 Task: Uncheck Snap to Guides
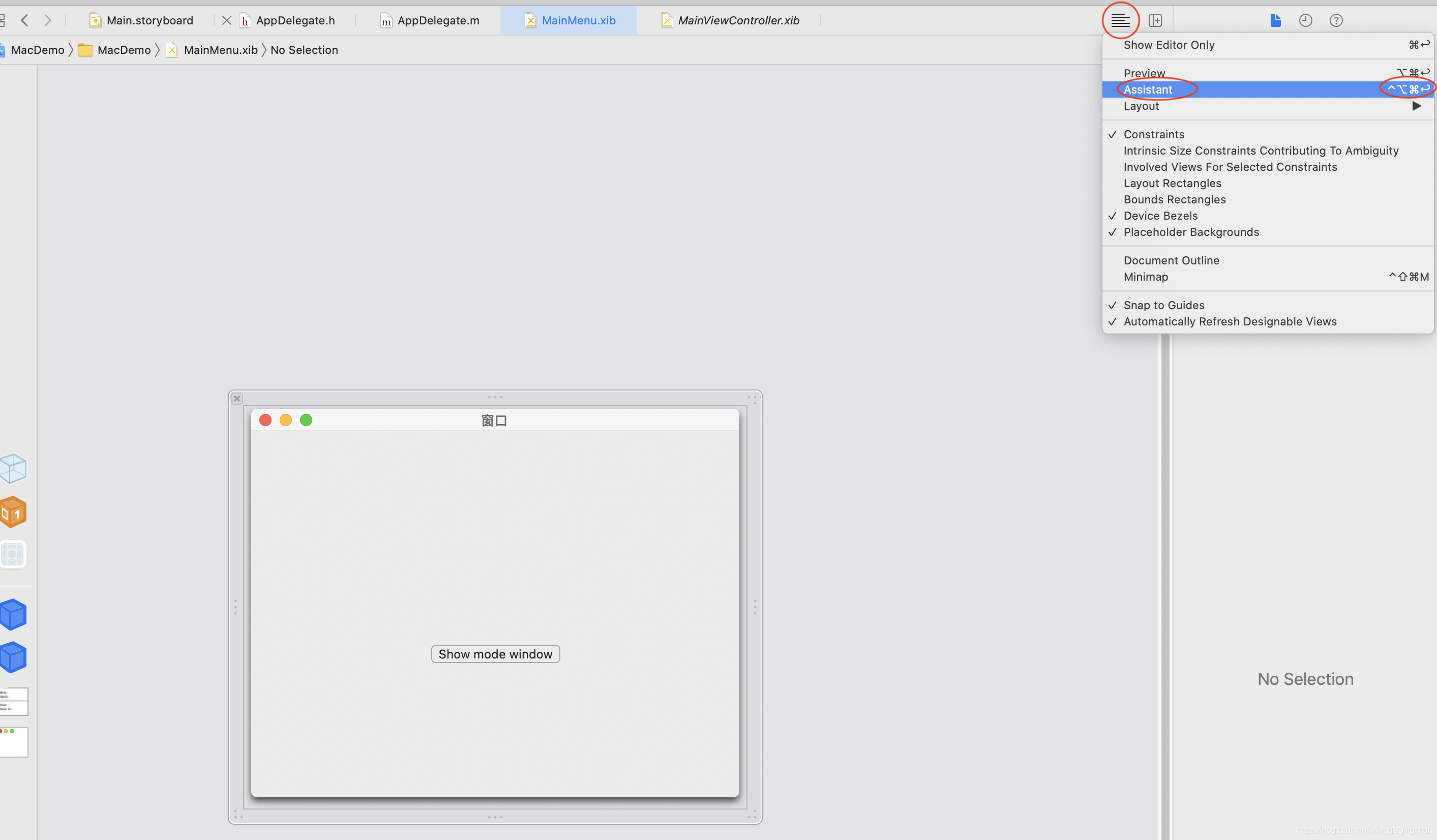pyautogui.click(x=1163, y=305)
